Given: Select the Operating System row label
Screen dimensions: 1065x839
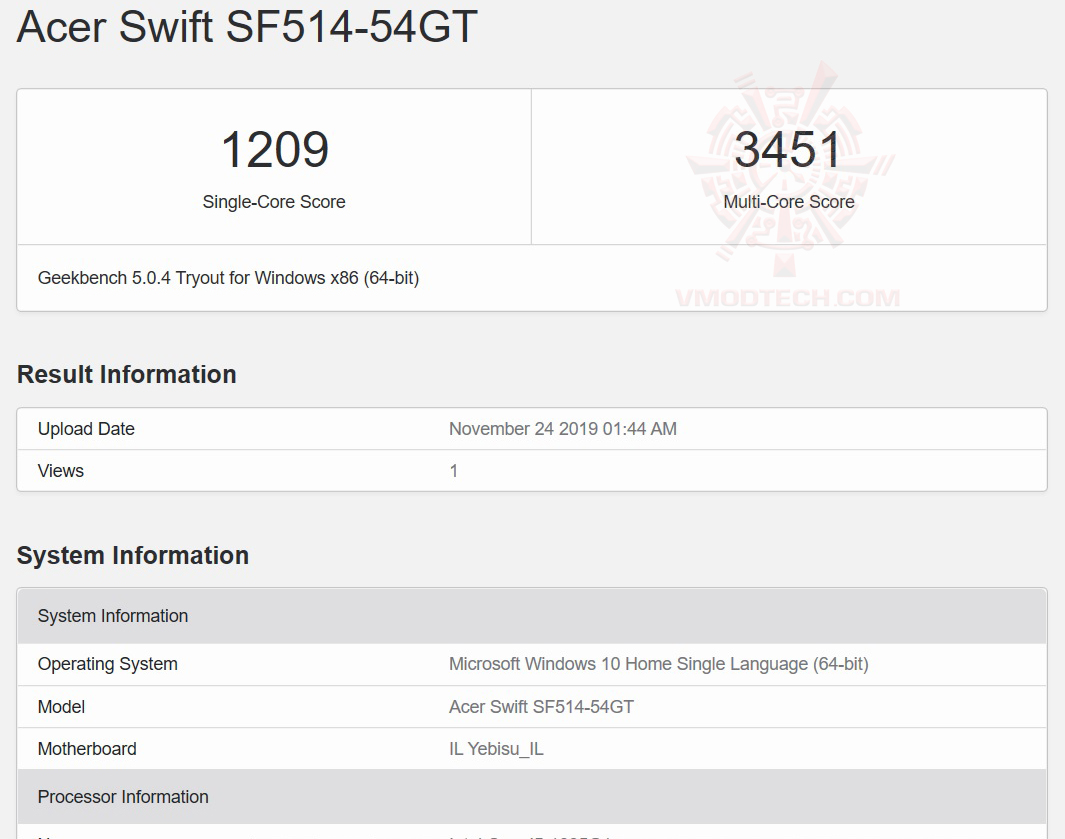Looking at the screenshot, I should coord(108,664).
